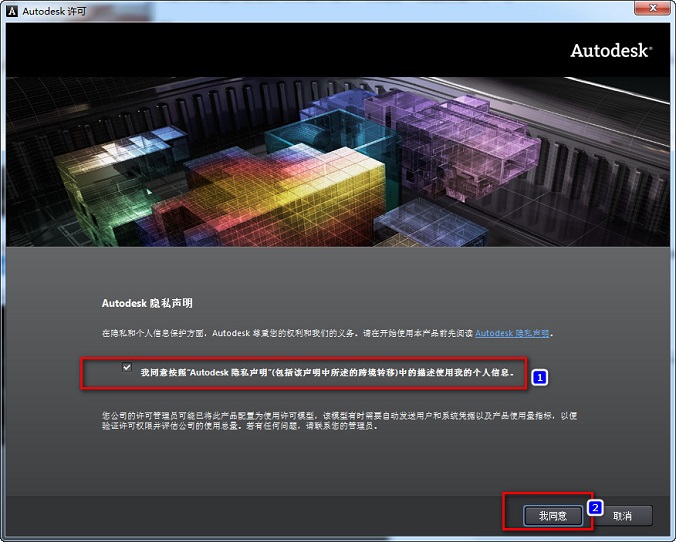Click the Autodesk icon in title bar
This screenshot has width=676, height=542.
click(12, 11)
